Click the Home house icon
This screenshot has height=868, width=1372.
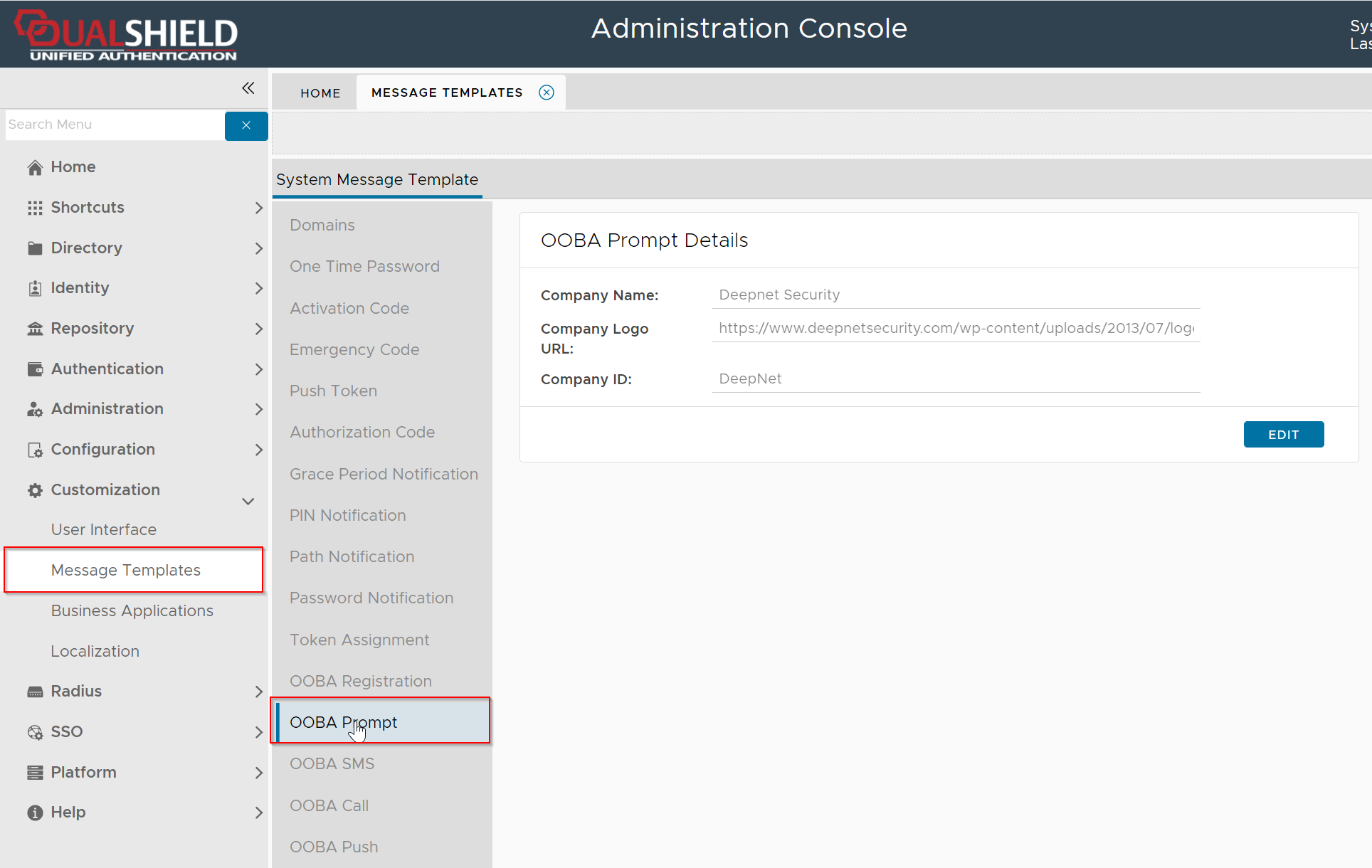pos(35,167)
